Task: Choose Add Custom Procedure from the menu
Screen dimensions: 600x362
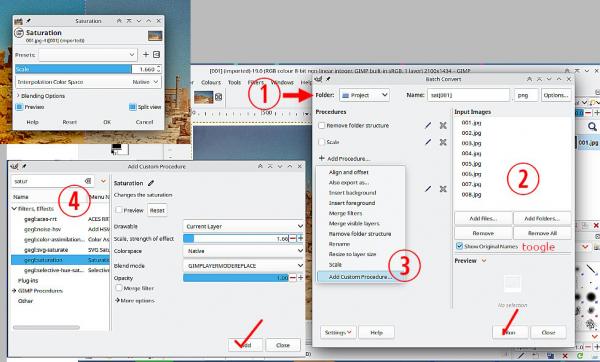Action: [x=360, y=277]
